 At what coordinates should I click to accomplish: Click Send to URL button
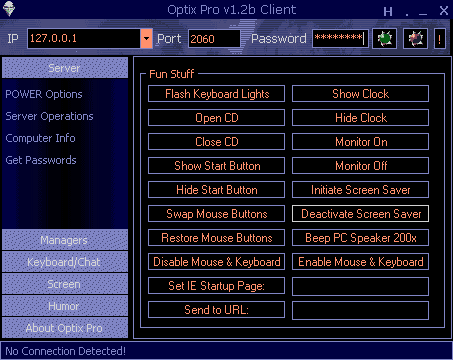click(217, 310)
